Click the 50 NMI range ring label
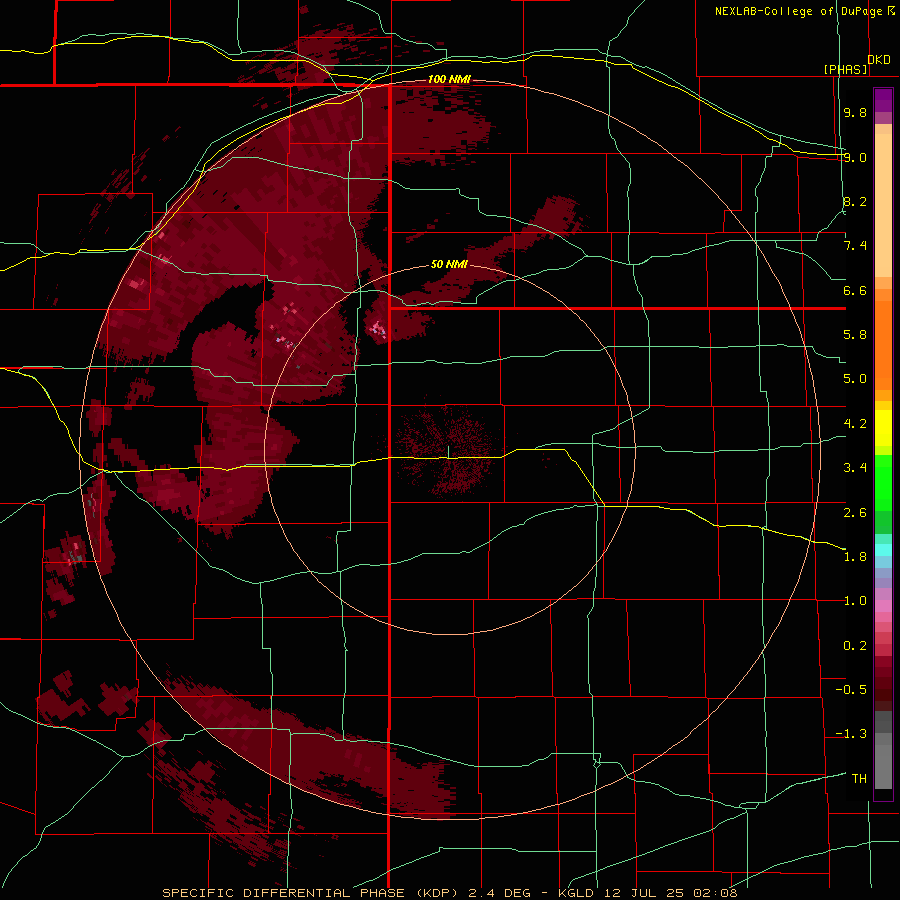The height and width of the screenshot is (900, 900). click(x=449, y=264)
